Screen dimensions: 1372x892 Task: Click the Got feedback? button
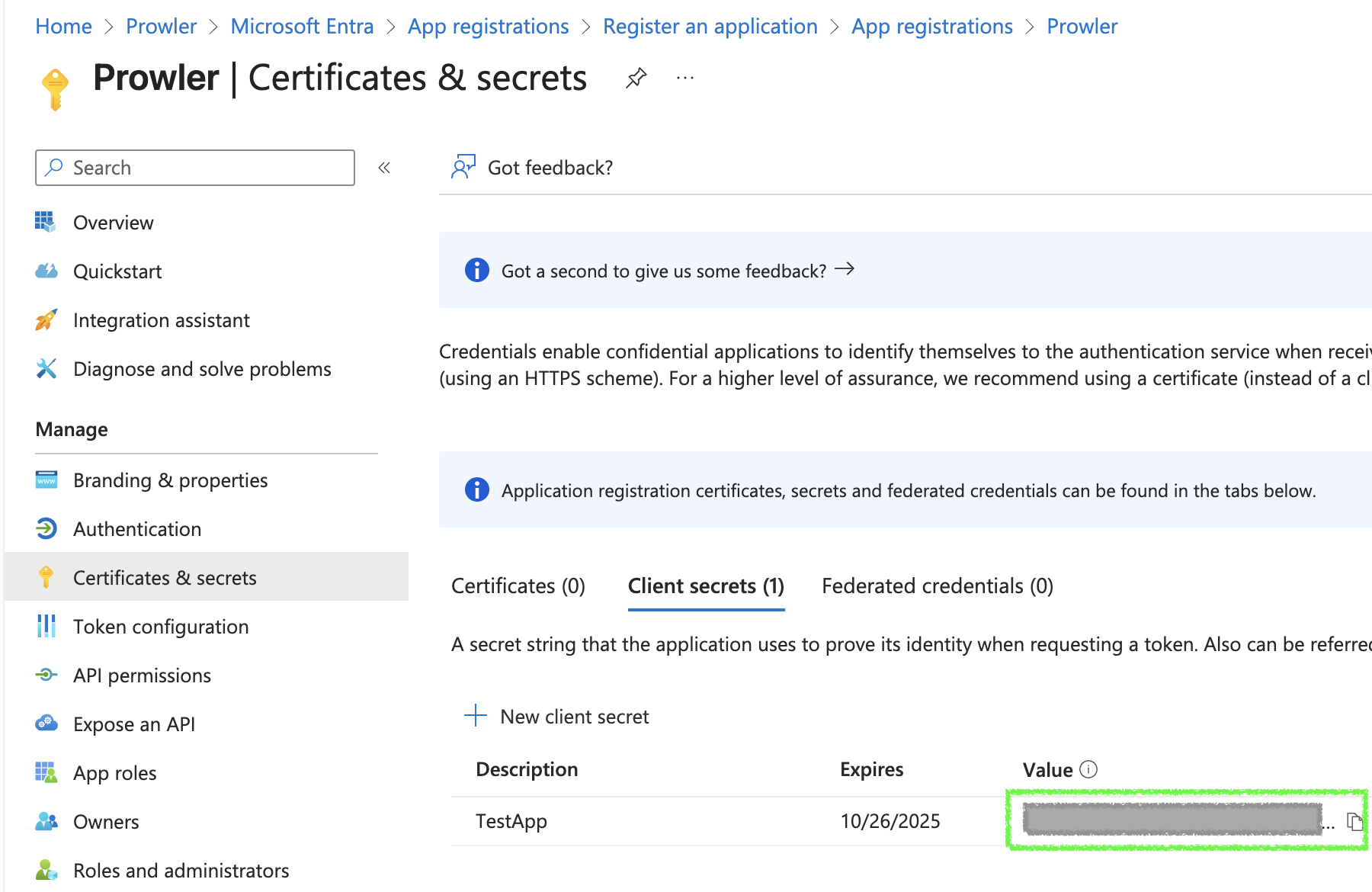532,168
